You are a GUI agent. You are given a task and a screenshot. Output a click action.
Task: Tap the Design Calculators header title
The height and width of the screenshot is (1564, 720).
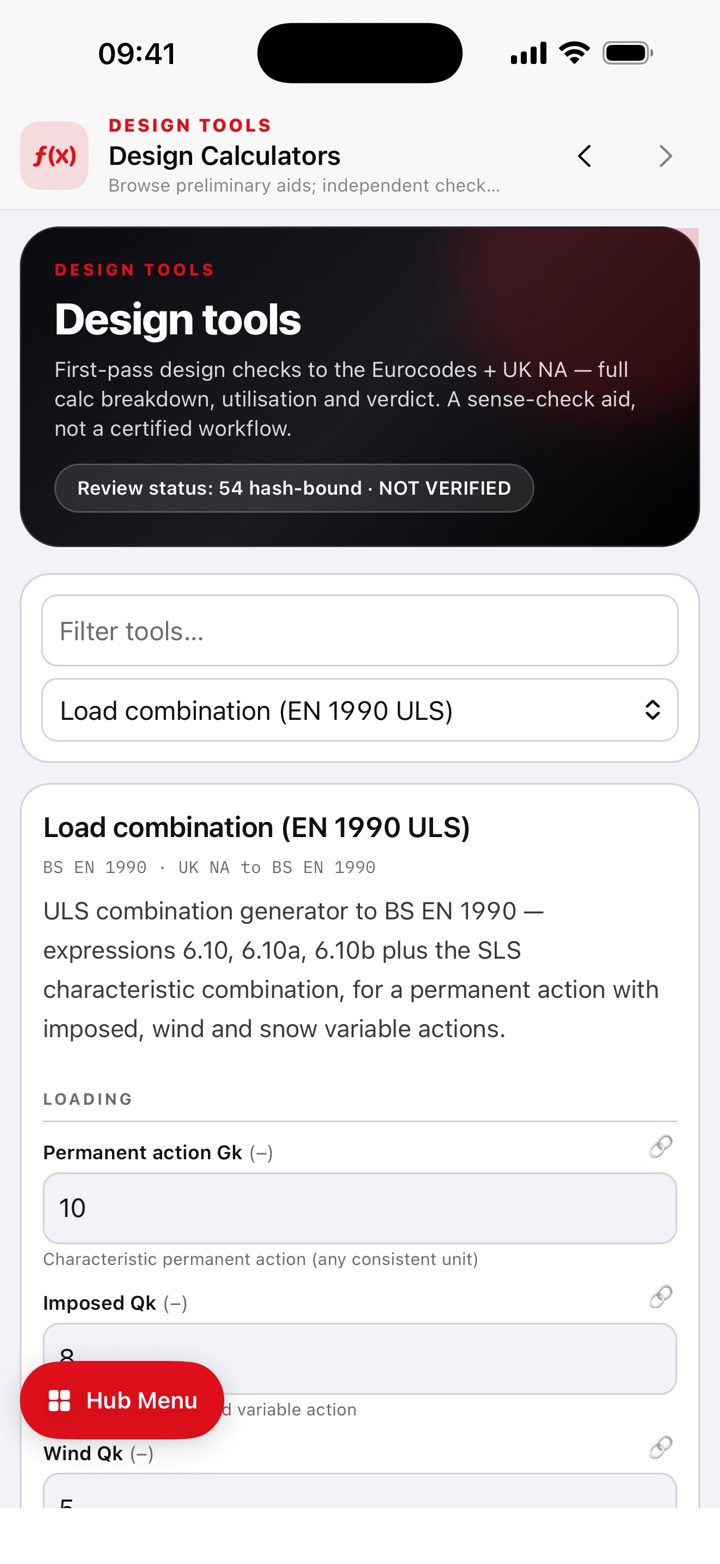pos(225,156)
